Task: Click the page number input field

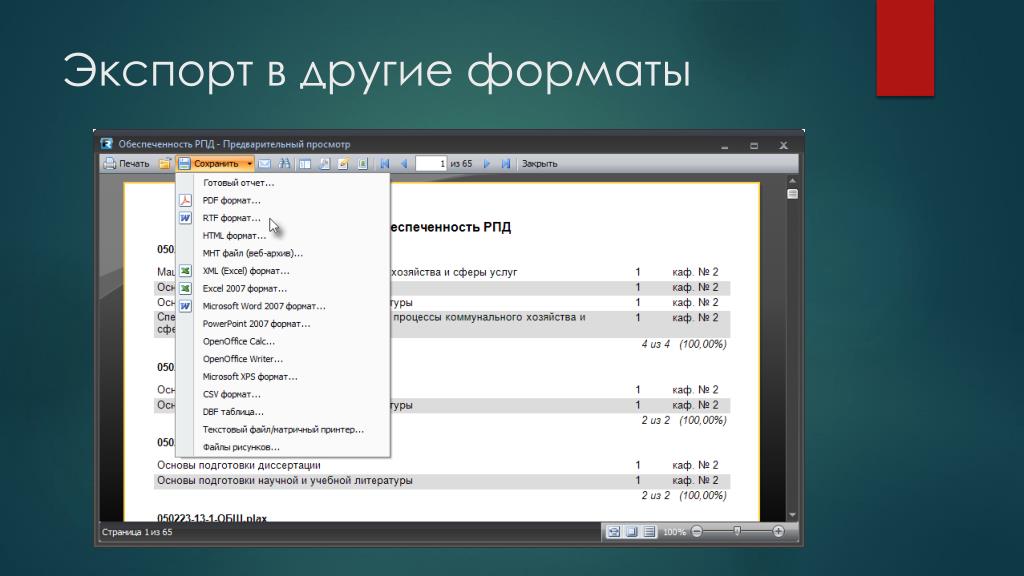Action: [431, 164]
